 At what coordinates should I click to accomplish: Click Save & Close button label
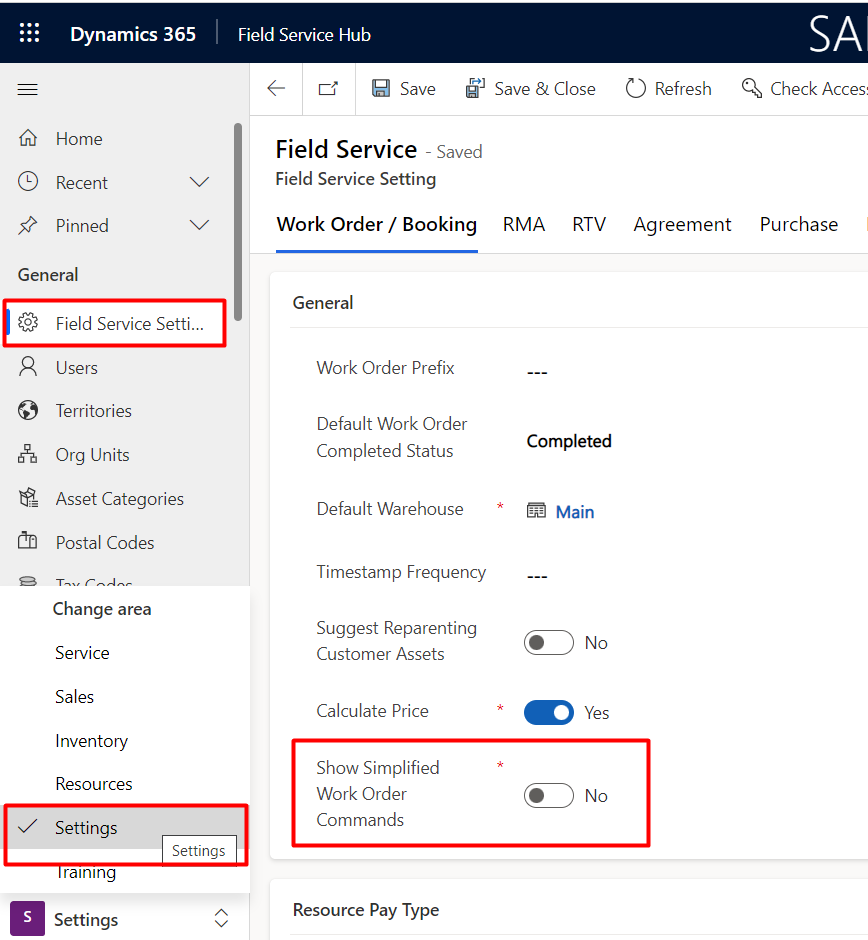[545, 89]
